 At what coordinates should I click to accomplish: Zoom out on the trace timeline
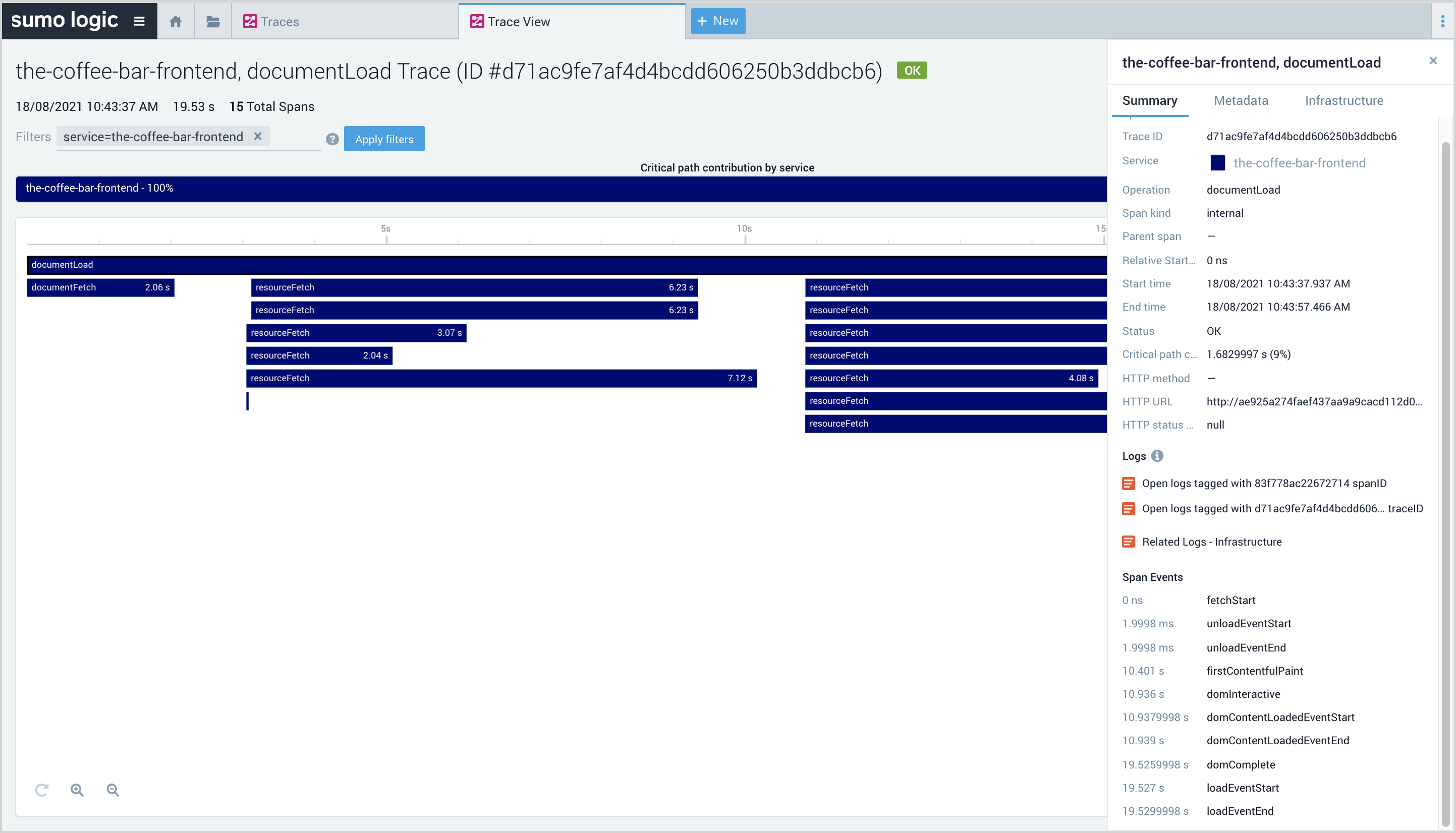point(113,790)
